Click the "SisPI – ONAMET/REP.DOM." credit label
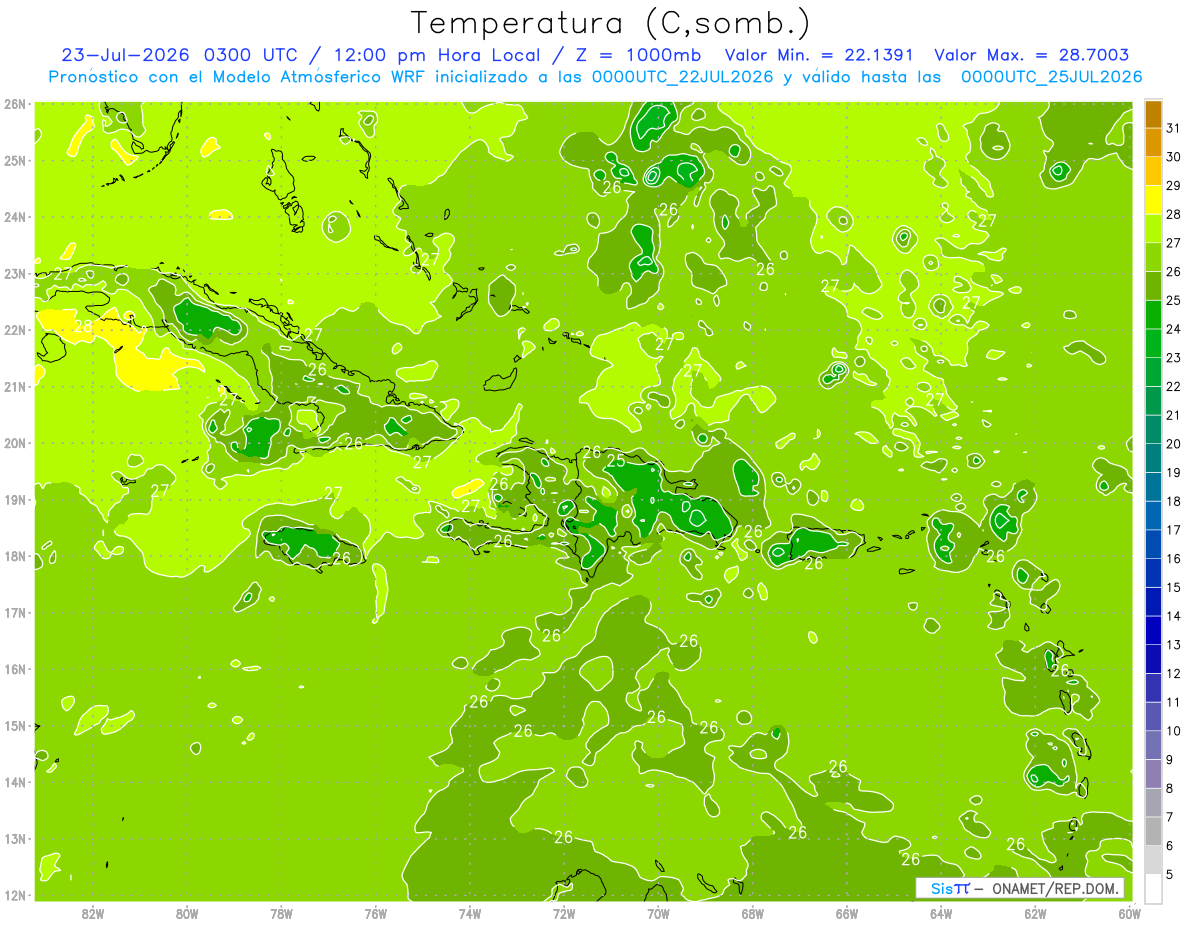The width and height of the screenshot is (1200, 927). tap(1020, 888)
